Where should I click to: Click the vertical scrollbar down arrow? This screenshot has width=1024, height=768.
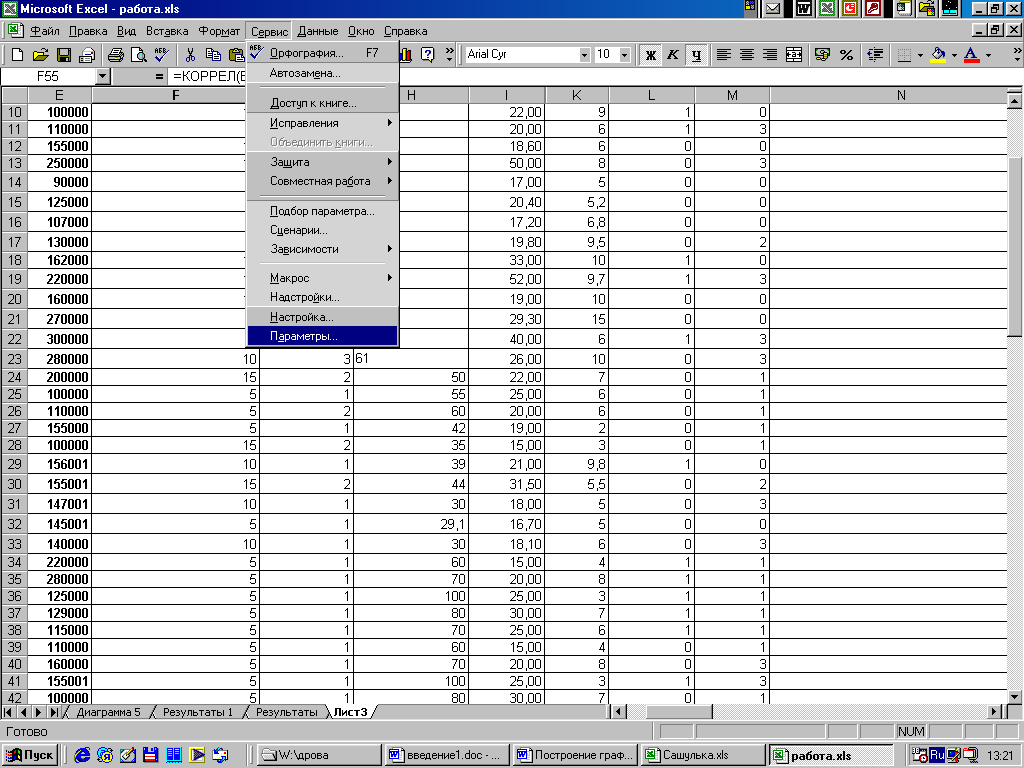1014,697
